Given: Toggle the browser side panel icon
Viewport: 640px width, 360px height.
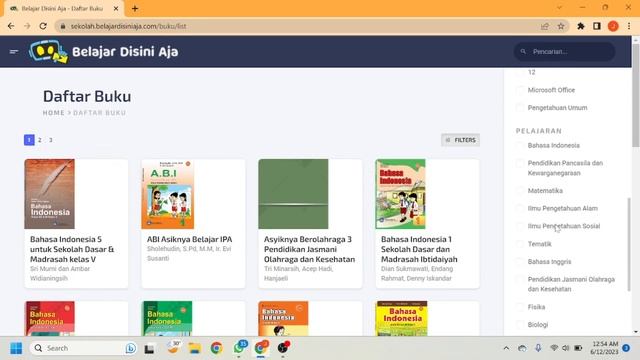Looking at the screenshot, I should pos(597,26).
